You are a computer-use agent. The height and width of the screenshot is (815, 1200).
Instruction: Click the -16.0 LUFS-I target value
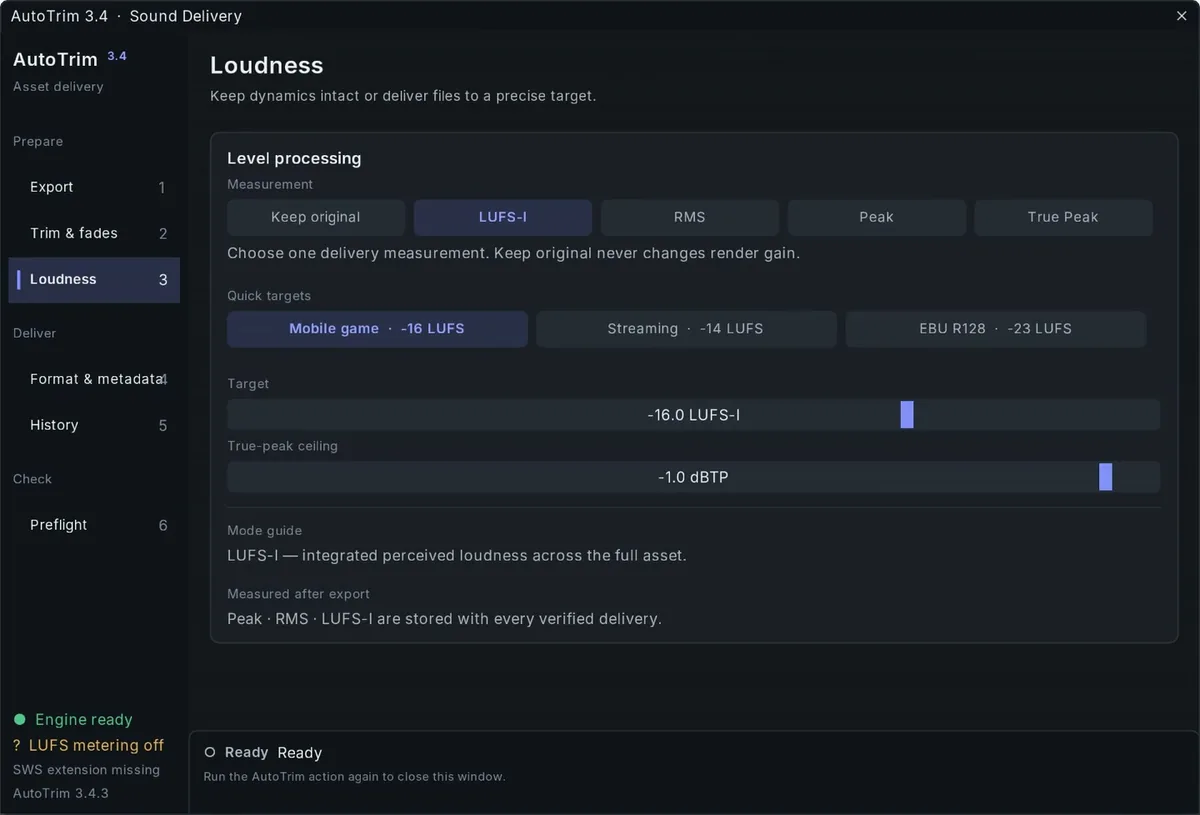pos(694,415)
